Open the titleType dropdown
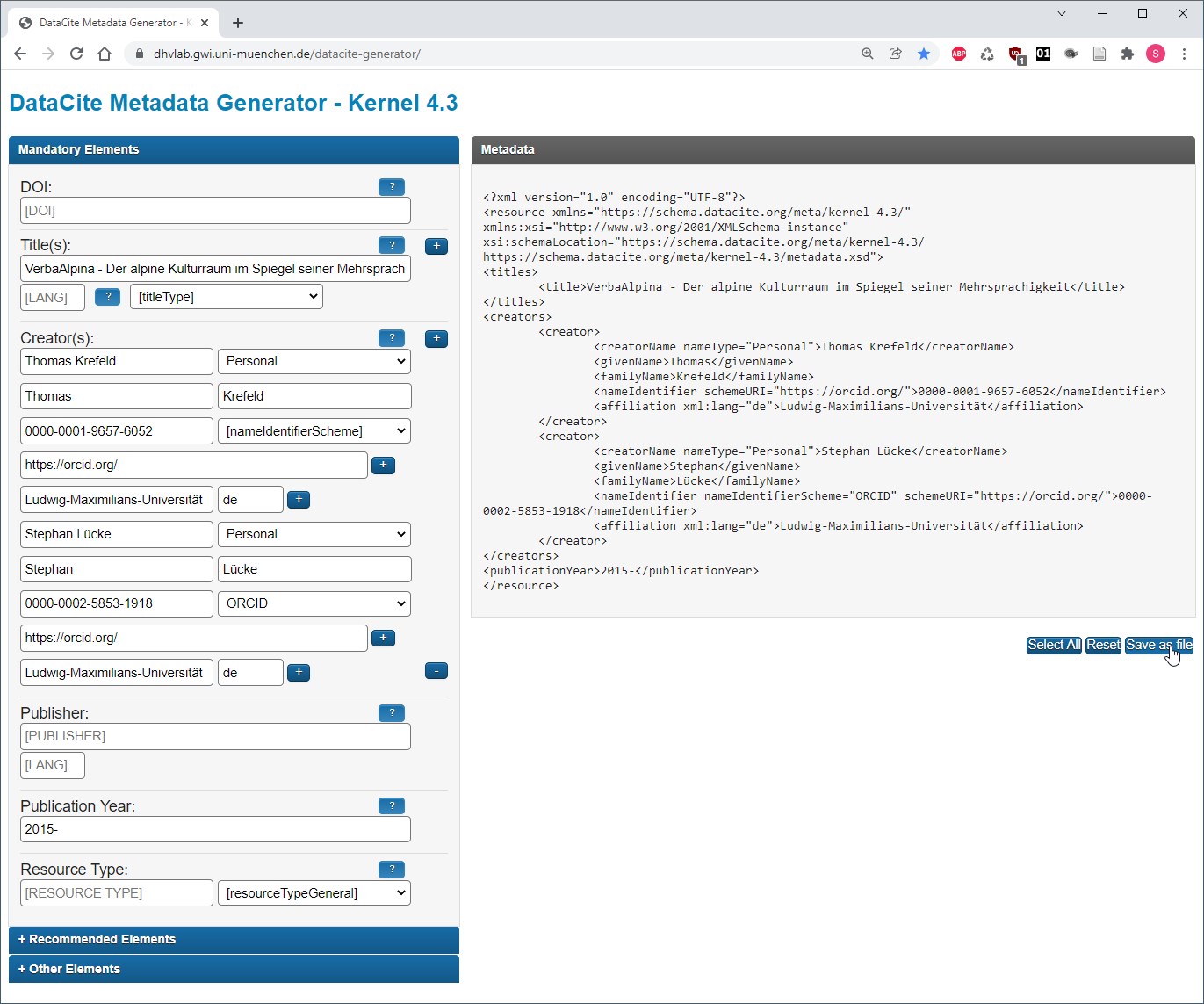 [227, 297]
